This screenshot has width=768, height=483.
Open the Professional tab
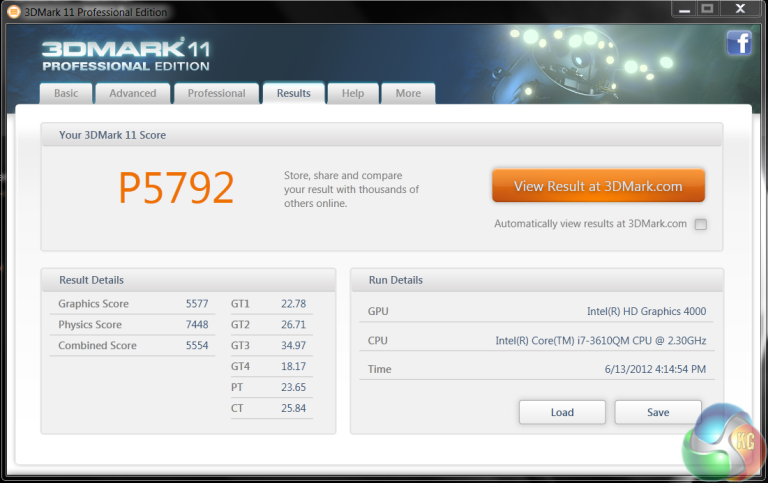[x=216, y=93]
